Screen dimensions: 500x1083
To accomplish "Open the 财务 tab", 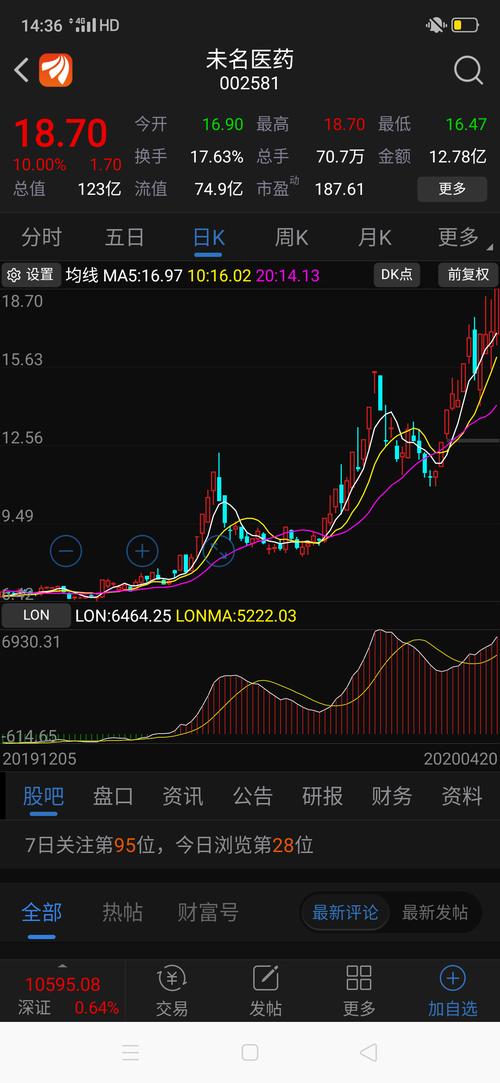I will tap(392, 796).
